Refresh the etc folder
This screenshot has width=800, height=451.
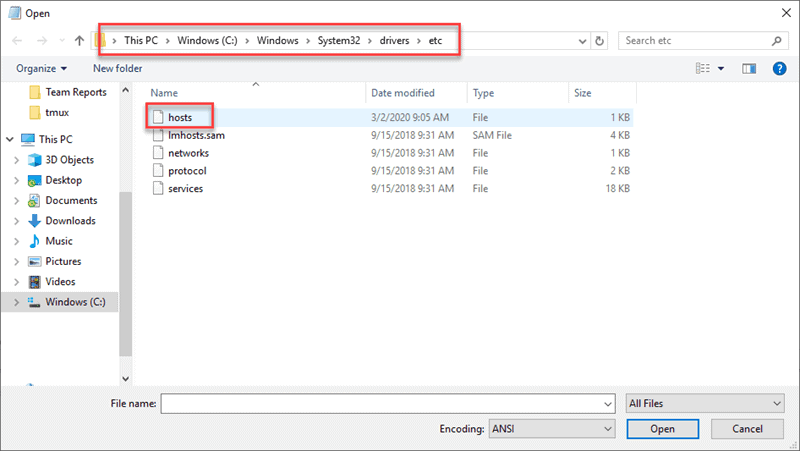tap(599, 40)
